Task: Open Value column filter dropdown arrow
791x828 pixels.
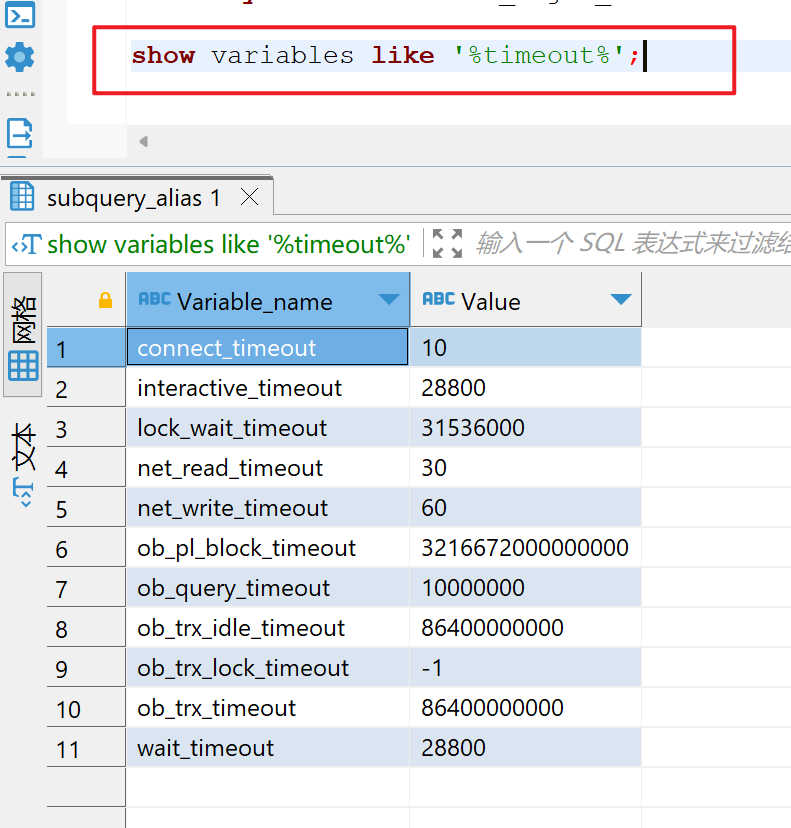Action: 620,300
